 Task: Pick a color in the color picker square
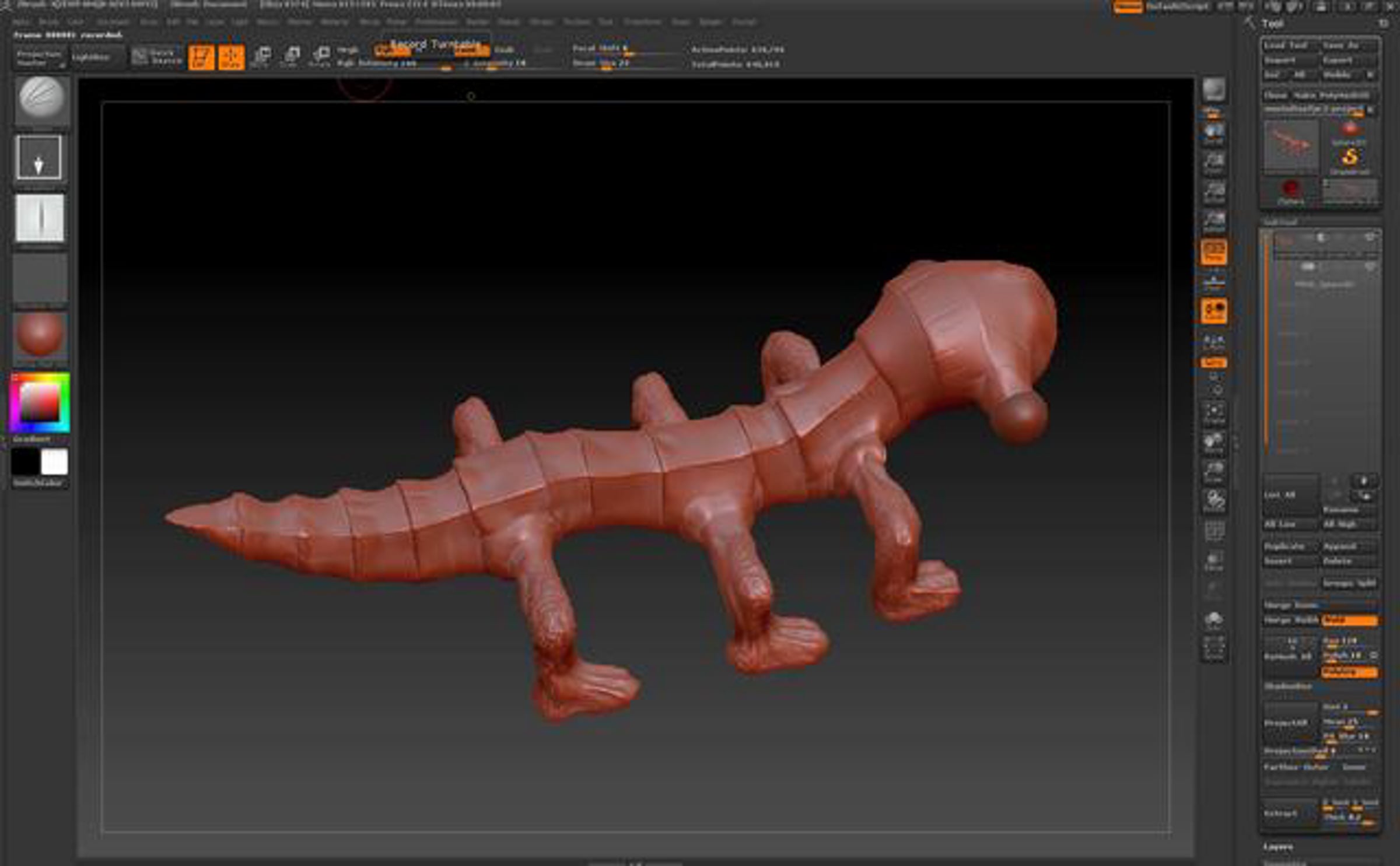(x=40, y=402)
